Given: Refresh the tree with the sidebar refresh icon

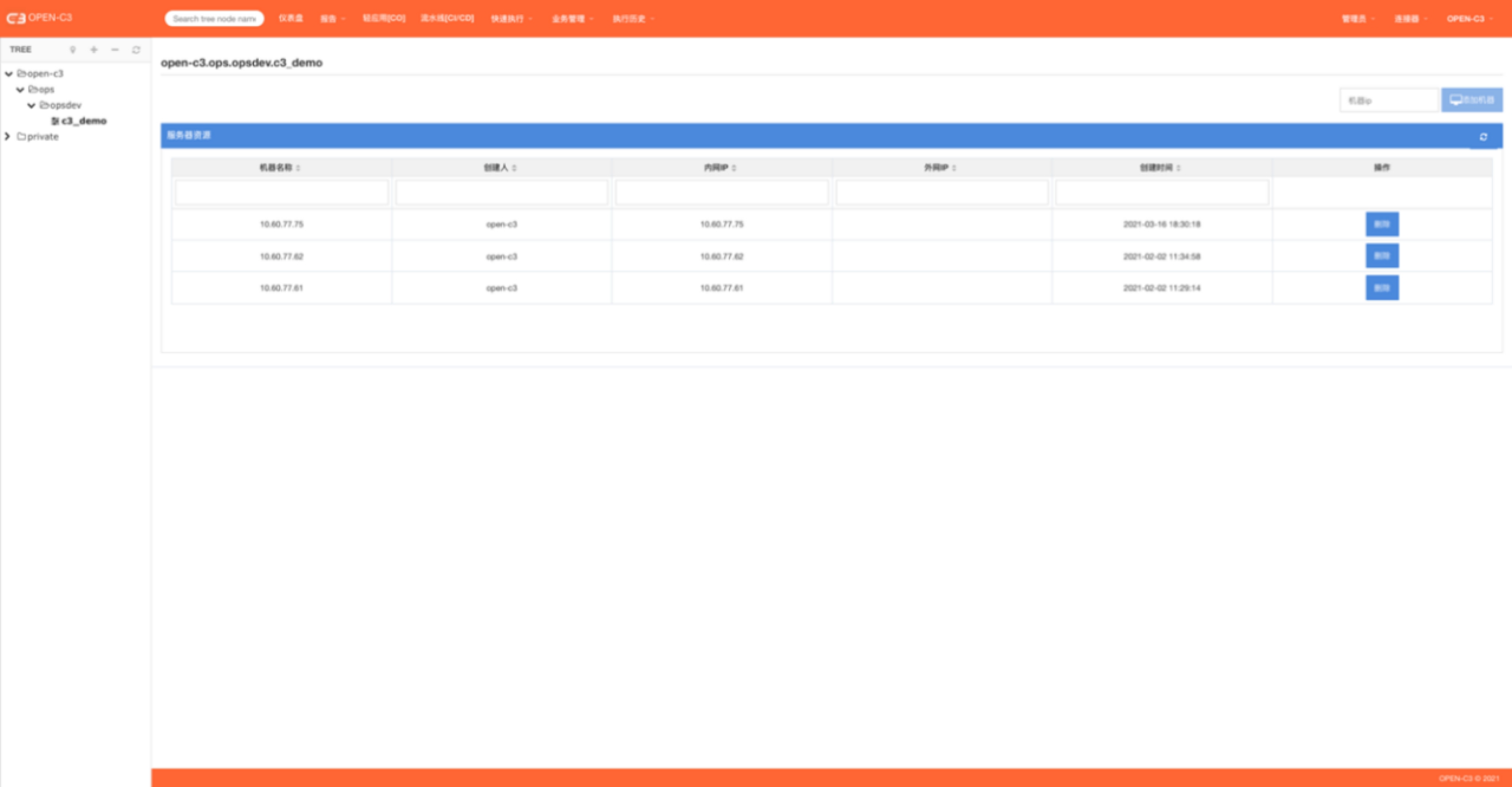Looking at the screenshot, I should click(x=136, y=50).
